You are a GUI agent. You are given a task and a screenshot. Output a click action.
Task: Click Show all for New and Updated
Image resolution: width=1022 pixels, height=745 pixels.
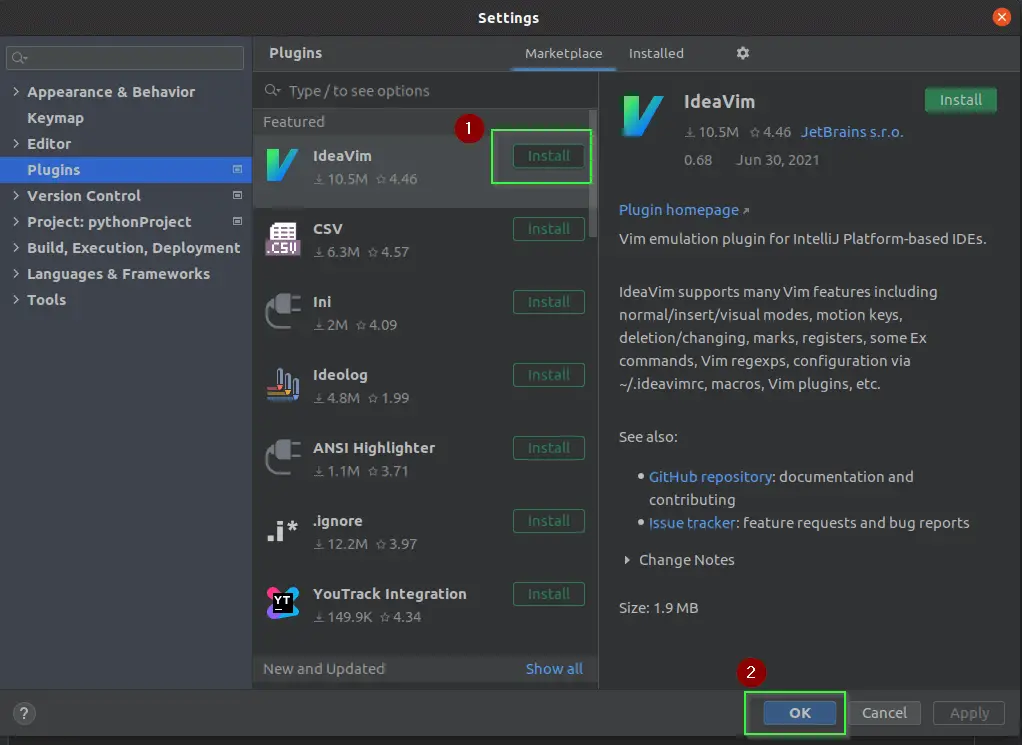tap(554, 669)
